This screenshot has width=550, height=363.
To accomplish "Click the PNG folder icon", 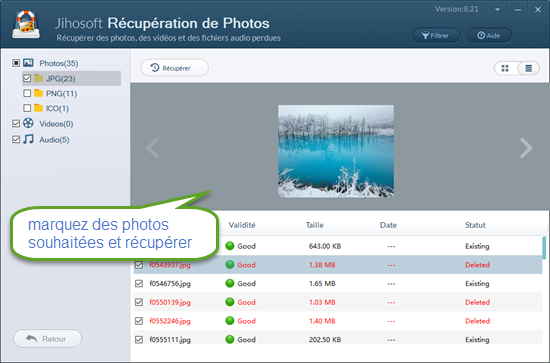I will pos(39,93).
